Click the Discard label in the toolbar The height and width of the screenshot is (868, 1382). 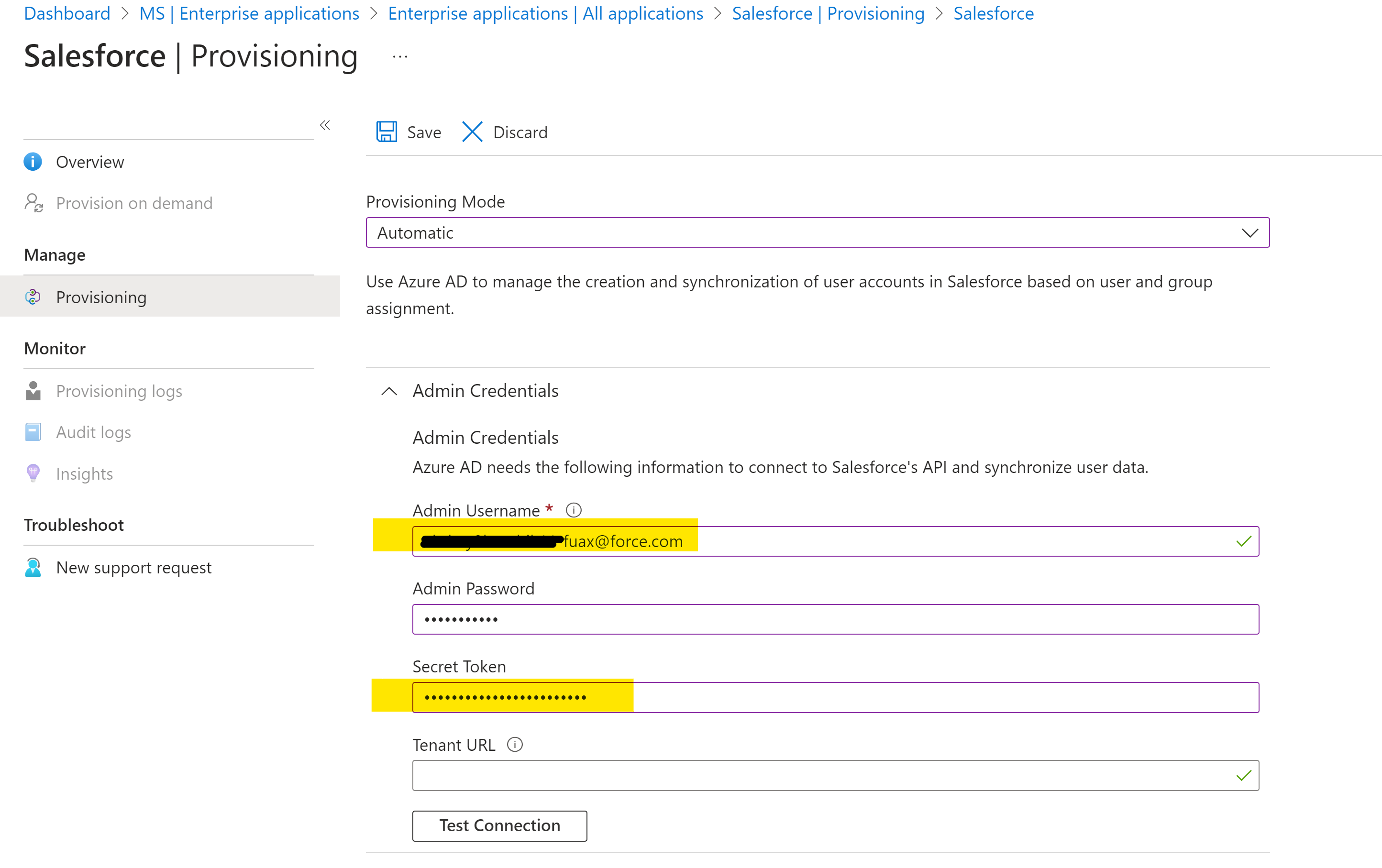tap(520, 132)
